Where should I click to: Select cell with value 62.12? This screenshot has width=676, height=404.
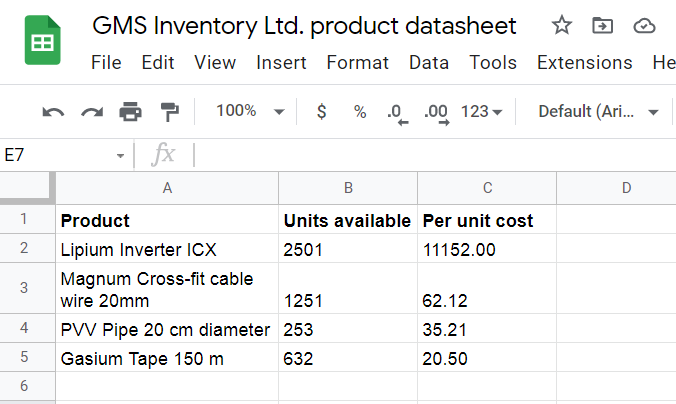tap(487, 288)
